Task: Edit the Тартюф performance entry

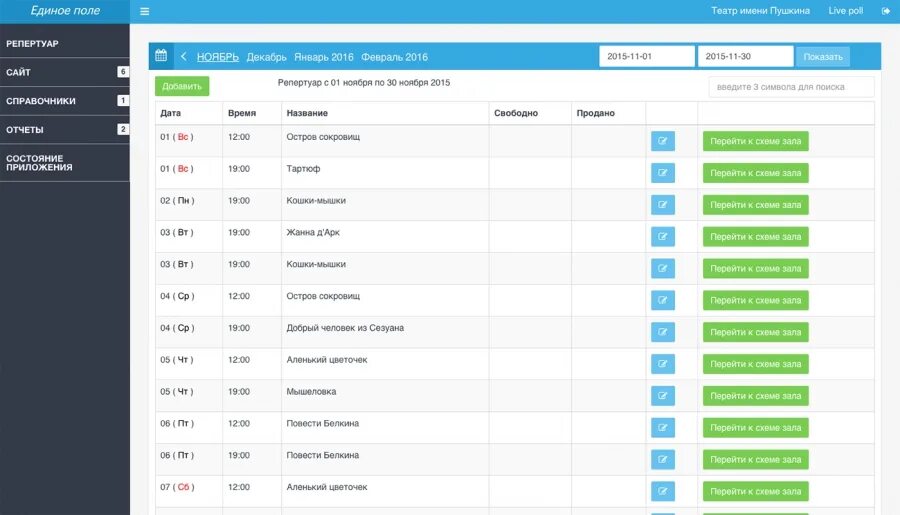Action: click(662, 173)
